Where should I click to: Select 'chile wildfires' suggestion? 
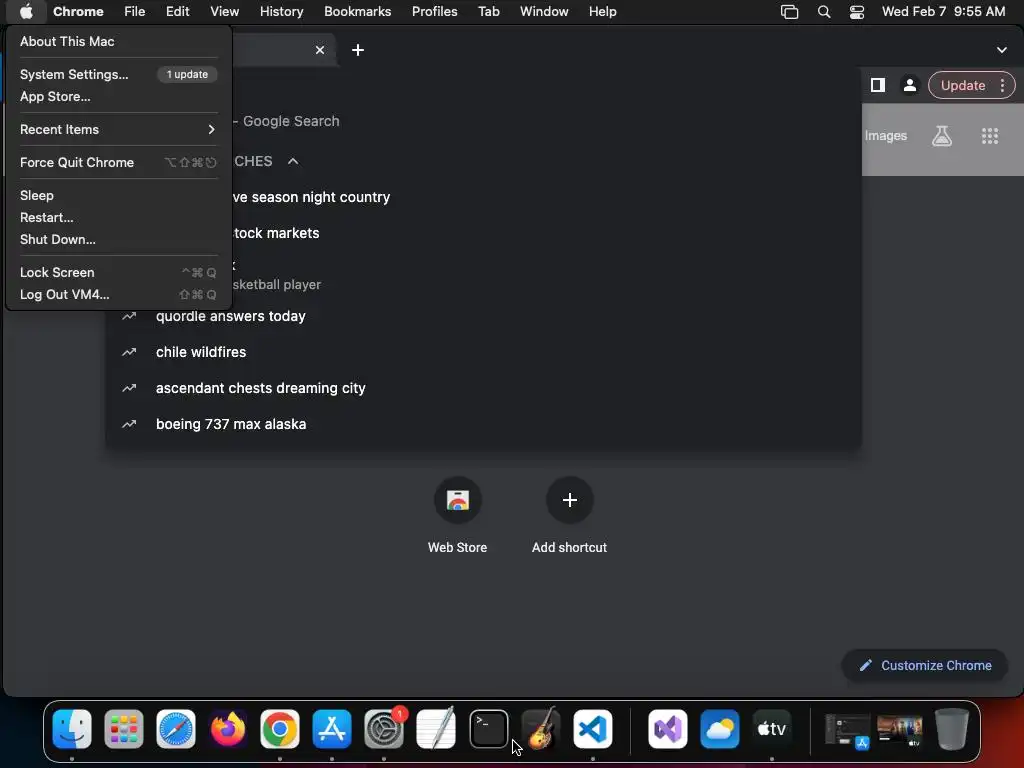[483, 352]
